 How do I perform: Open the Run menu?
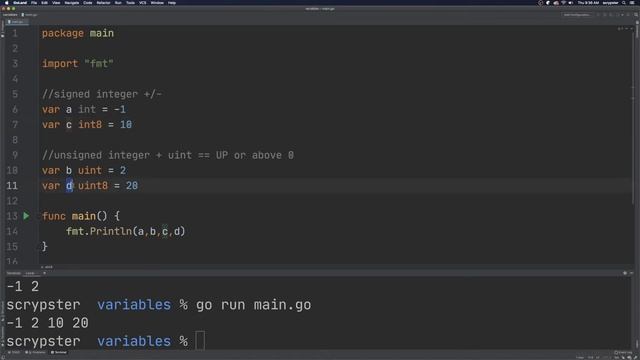pos(118,3)
